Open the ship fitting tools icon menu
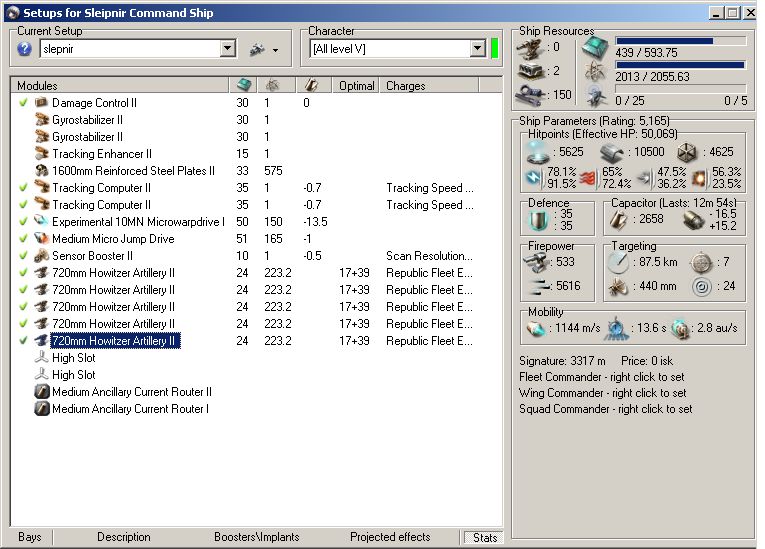This screenshot has width=765, height=549. coord(257,49)
